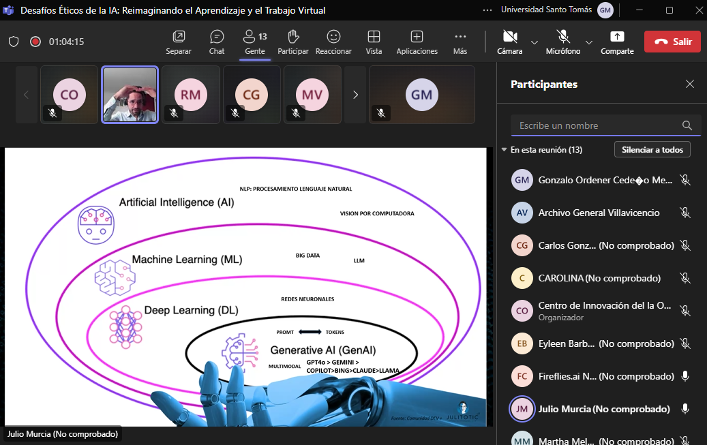Click the Silenciar a todos button

[x=652, y=150]
